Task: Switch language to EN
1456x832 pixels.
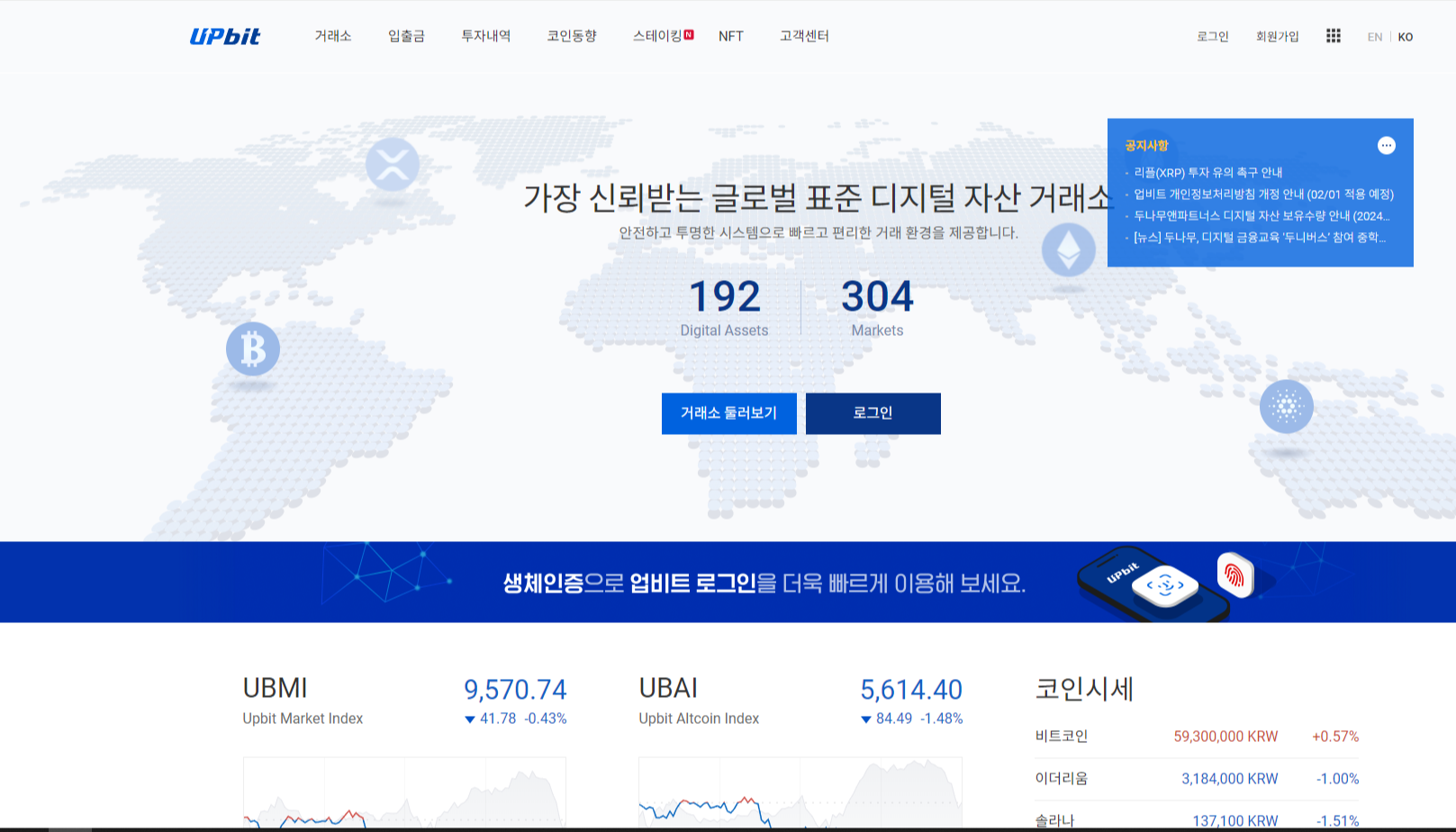Action: tap(1375, 37)
